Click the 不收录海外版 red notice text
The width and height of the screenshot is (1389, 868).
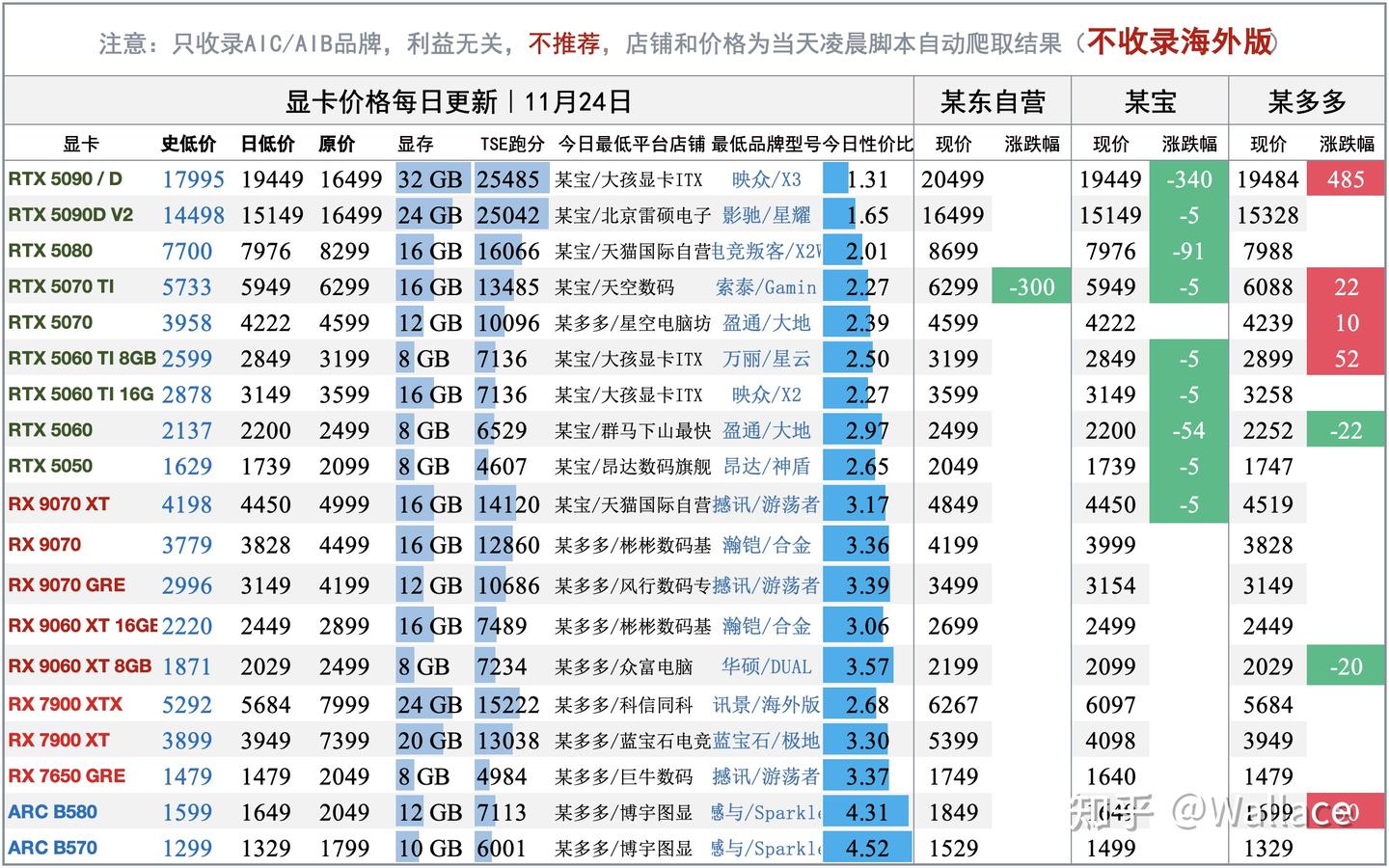pos(1181,41)
